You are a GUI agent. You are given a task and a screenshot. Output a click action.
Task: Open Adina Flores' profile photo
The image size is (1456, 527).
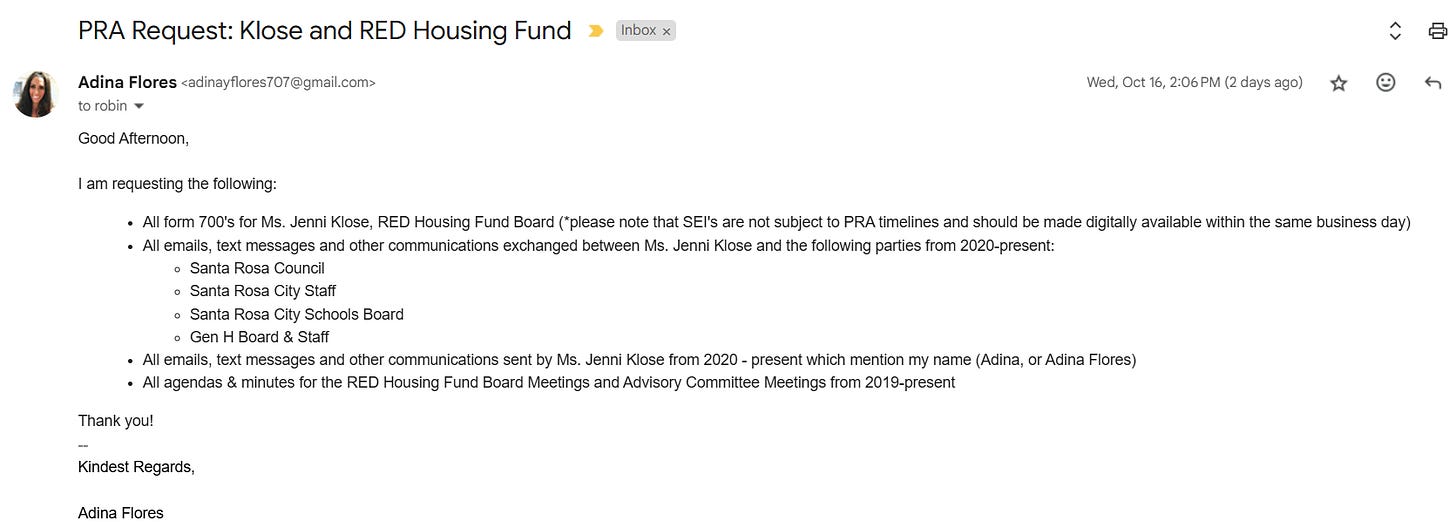tap(36, 94)
